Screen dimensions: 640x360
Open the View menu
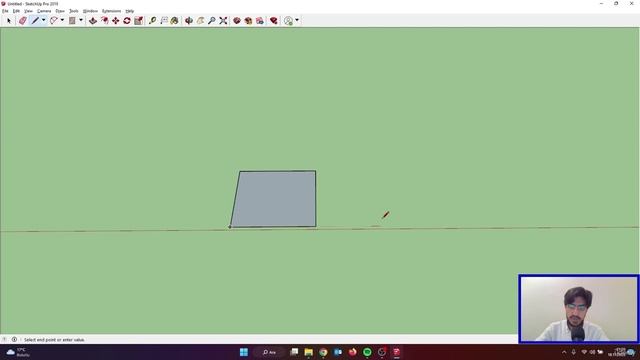tap(29, 11)
